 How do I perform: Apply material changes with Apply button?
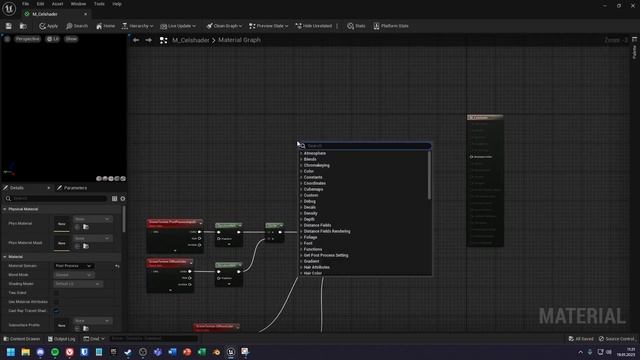coord(49,26)
